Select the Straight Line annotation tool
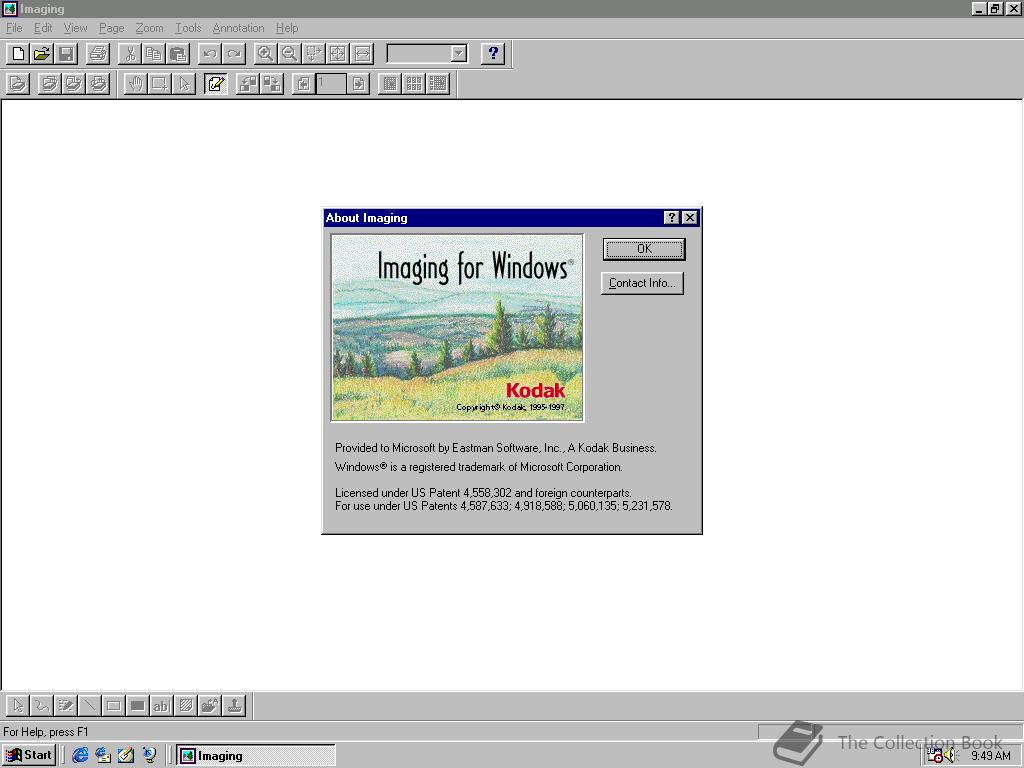1024x768 pixels. [90, 705]
